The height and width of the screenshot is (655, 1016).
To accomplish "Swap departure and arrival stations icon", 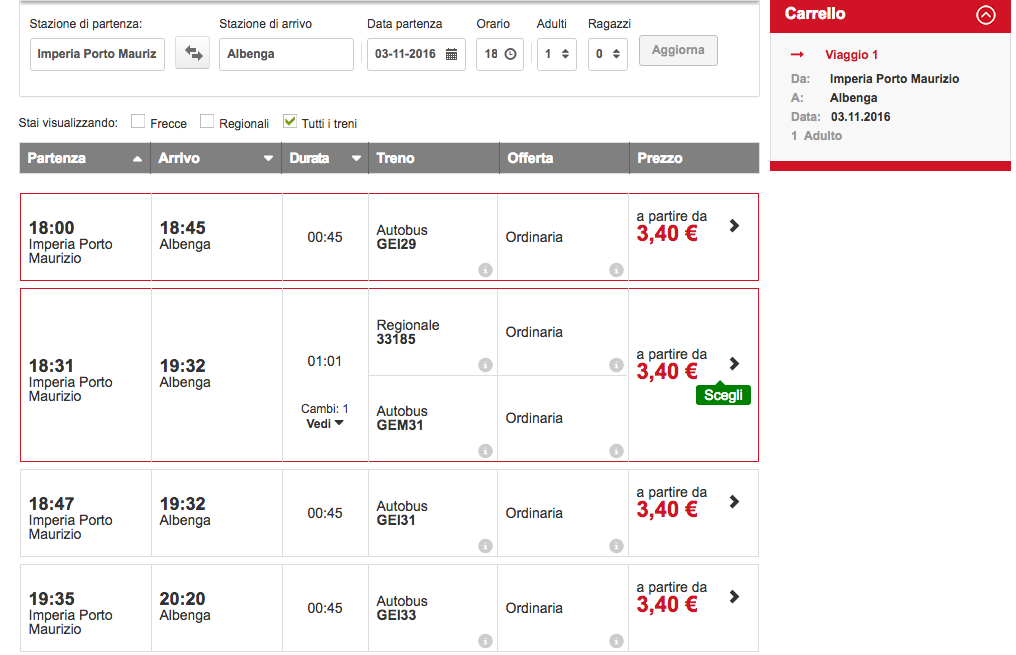I will point(192,54).
